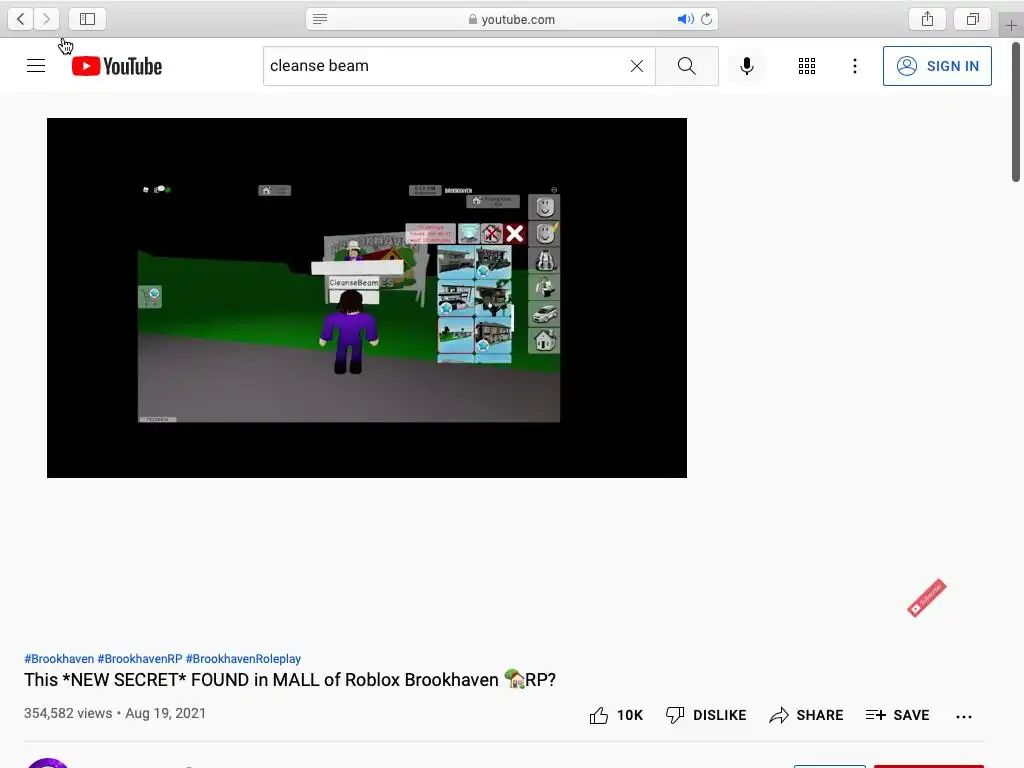This screenshot has height=768, width=1024.
Task: Show the Safari sidebar
Action: (x=88, y=19)
